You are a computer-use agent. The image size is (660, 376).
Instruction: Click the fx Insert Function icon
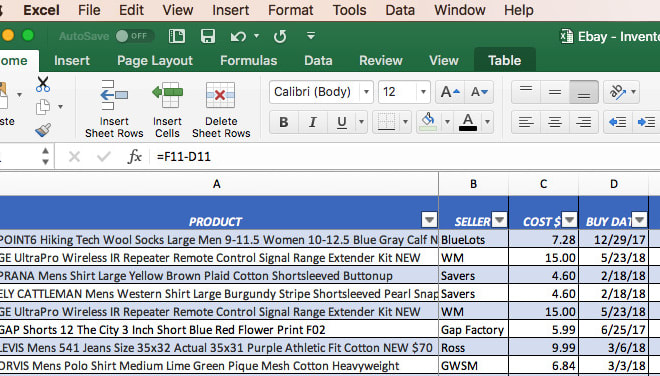pos(134,157)
